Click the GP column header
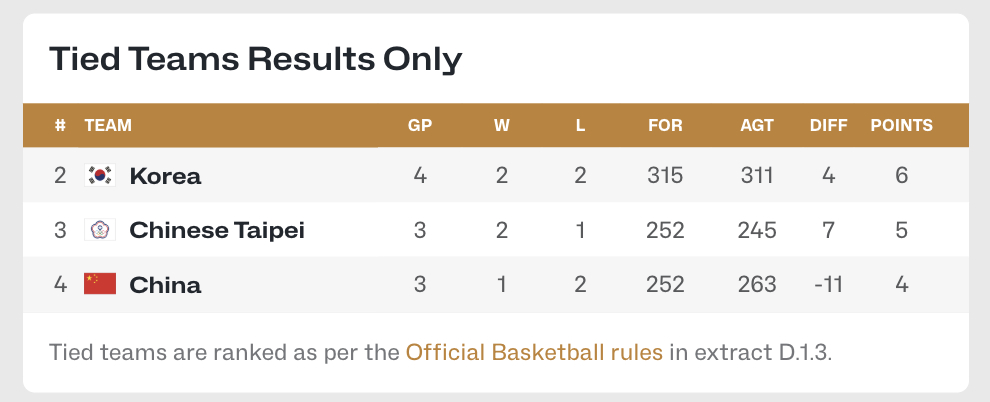Image resolution: width=990 pixels, height=402 pixels. click(x=420, y=126)
